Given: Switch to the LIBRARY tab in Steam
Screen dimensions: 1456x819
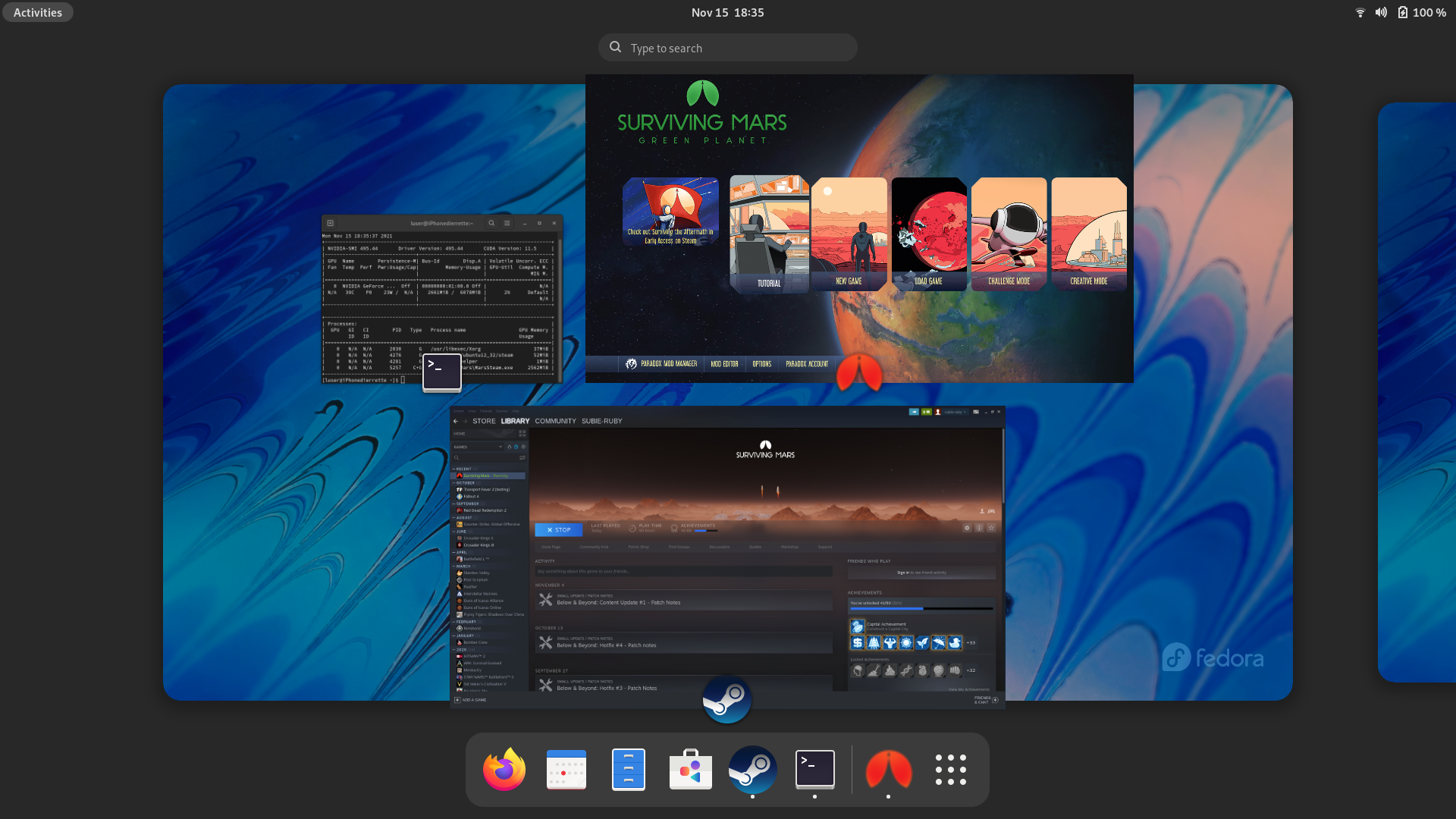Looking at the screenshot, I should (x=515, y=421).
